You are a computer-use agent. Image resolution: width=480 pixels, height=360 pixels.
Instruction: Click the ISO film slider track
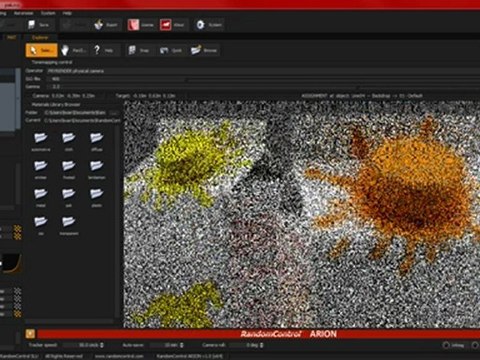pos(270,79)
